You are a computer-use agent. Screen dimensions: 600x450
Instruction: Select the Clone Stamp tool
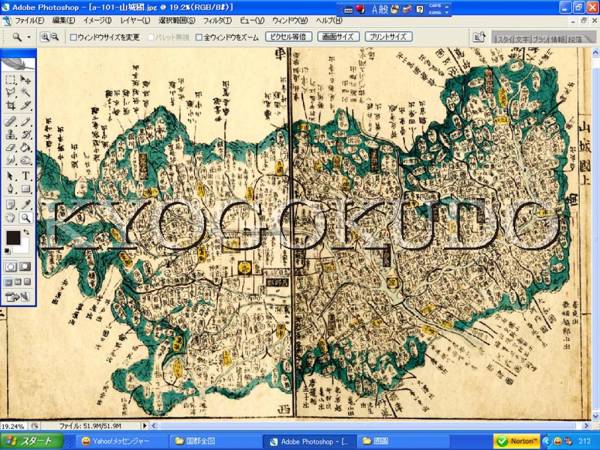click(11, 135)
